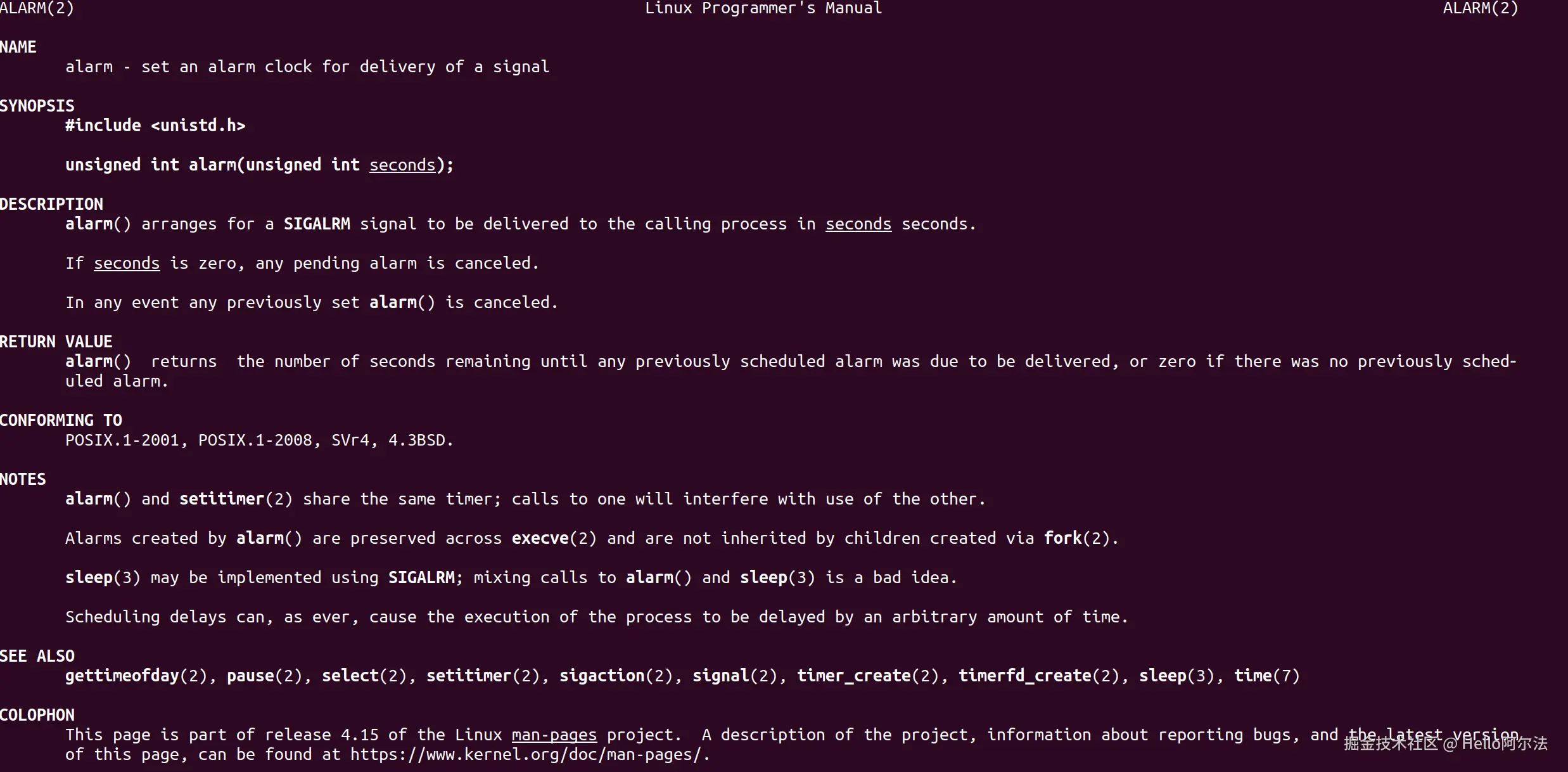Click the SEE ALSO heading
The image size is (1568, 772).
pos(37,656)
